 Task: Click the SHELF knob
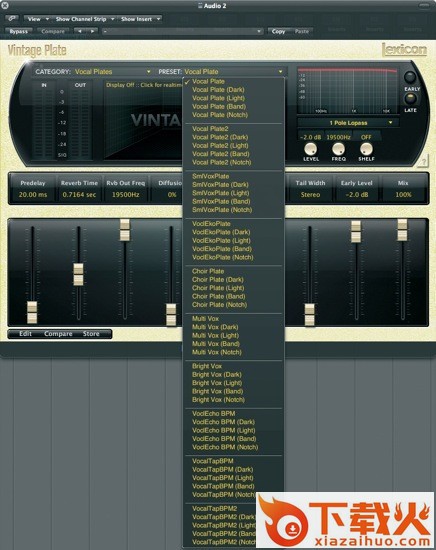pyautogui.click(x=366, y=149)
